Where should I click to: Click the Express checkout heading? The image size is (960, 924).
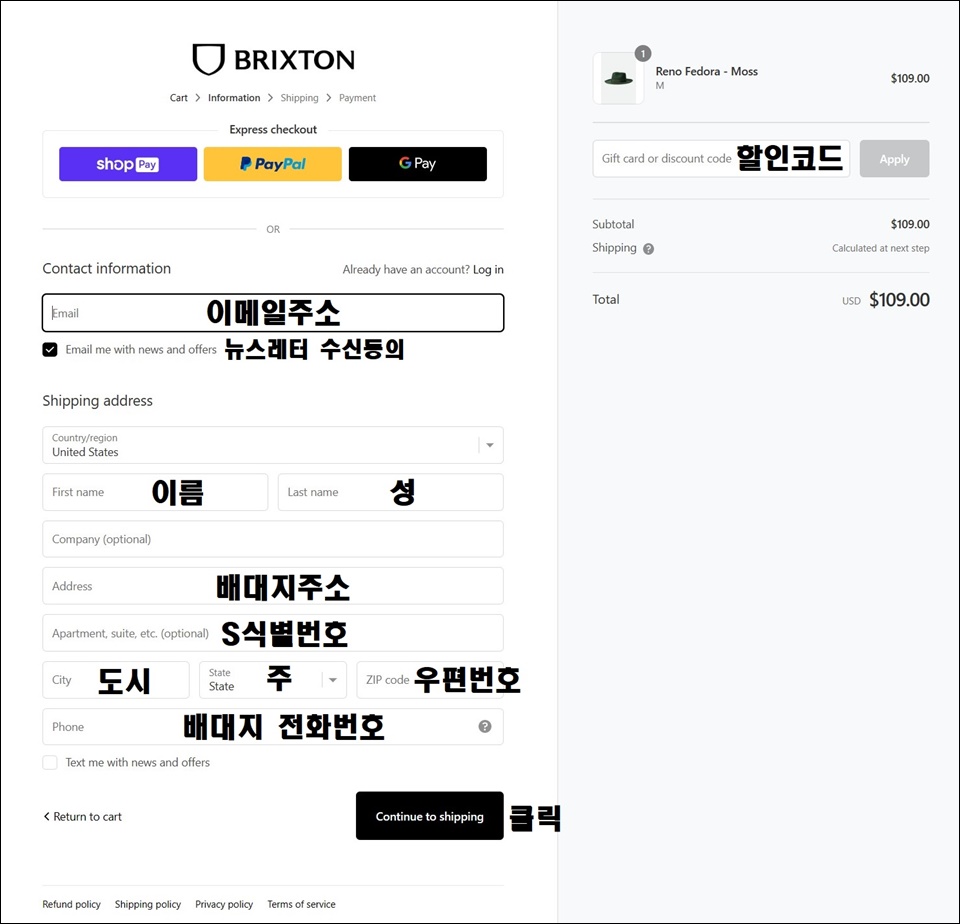[x=273, y=130]
